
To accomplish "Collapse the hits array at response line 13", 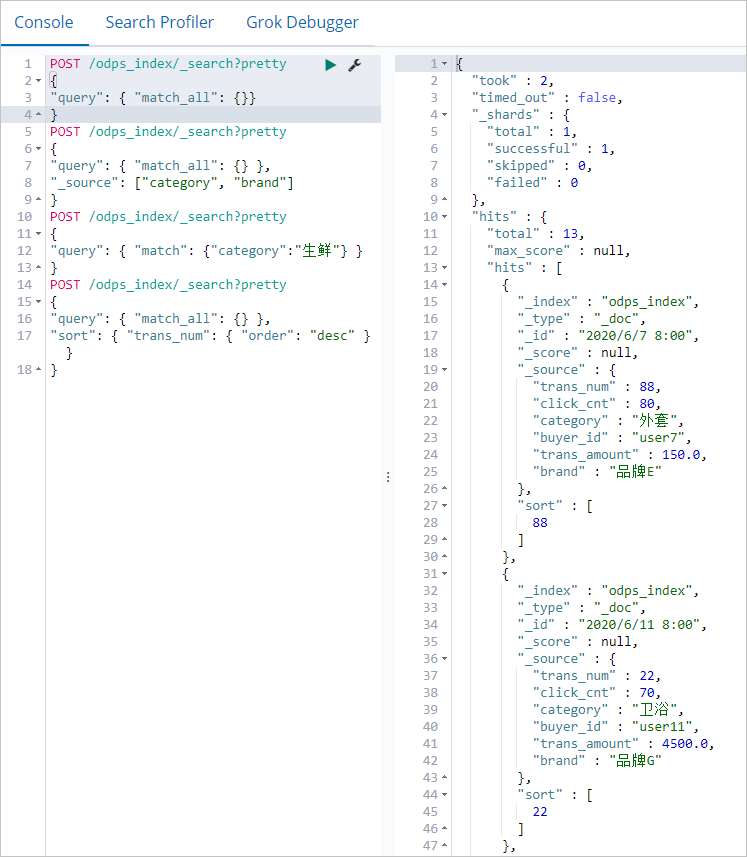I will pyautogui.click(x=444, y=268).
